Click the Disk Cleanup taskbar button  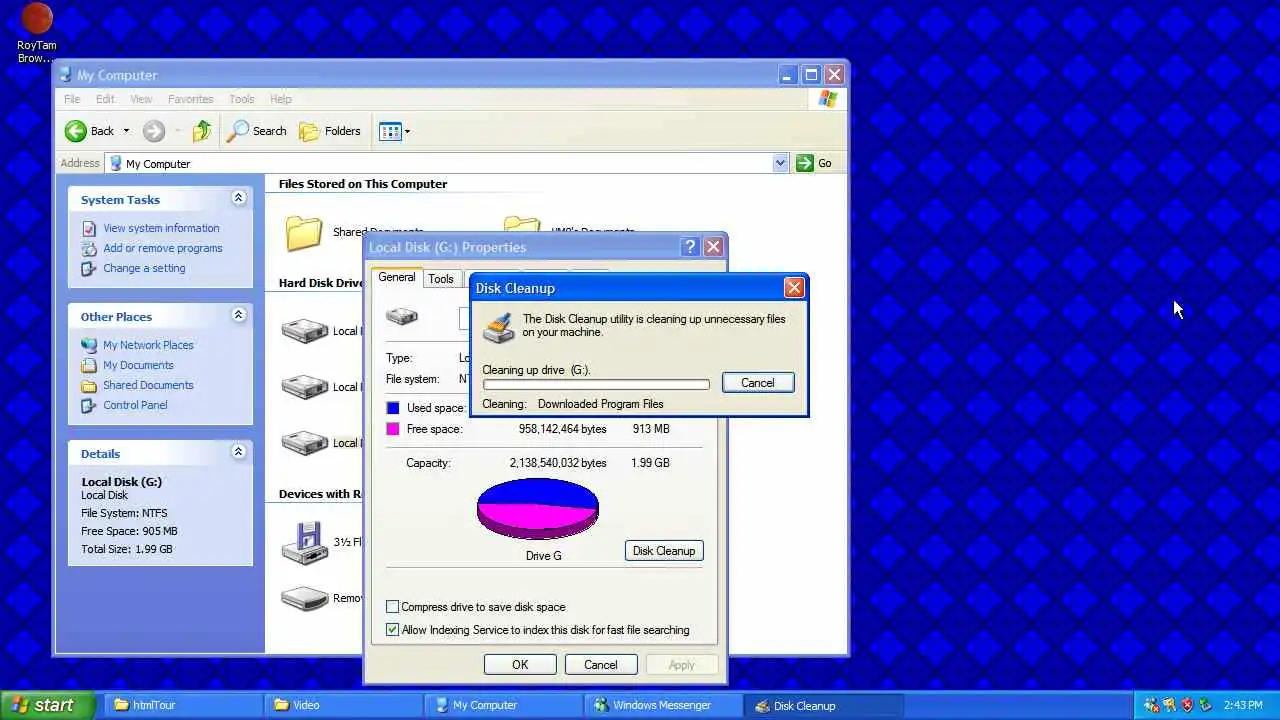tap(822, 705)
